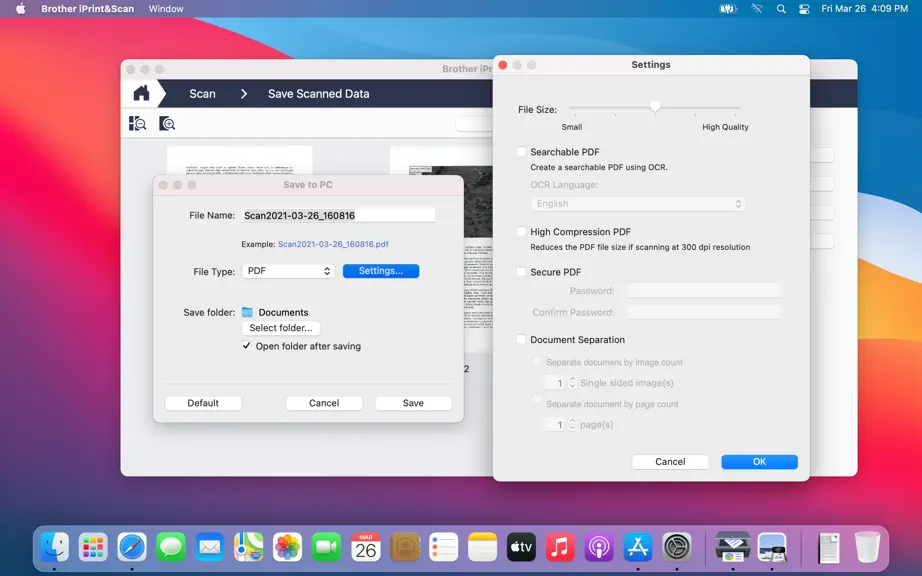Open Messages from the Dock
Screen dimensions: 922x576
point(171,547)
